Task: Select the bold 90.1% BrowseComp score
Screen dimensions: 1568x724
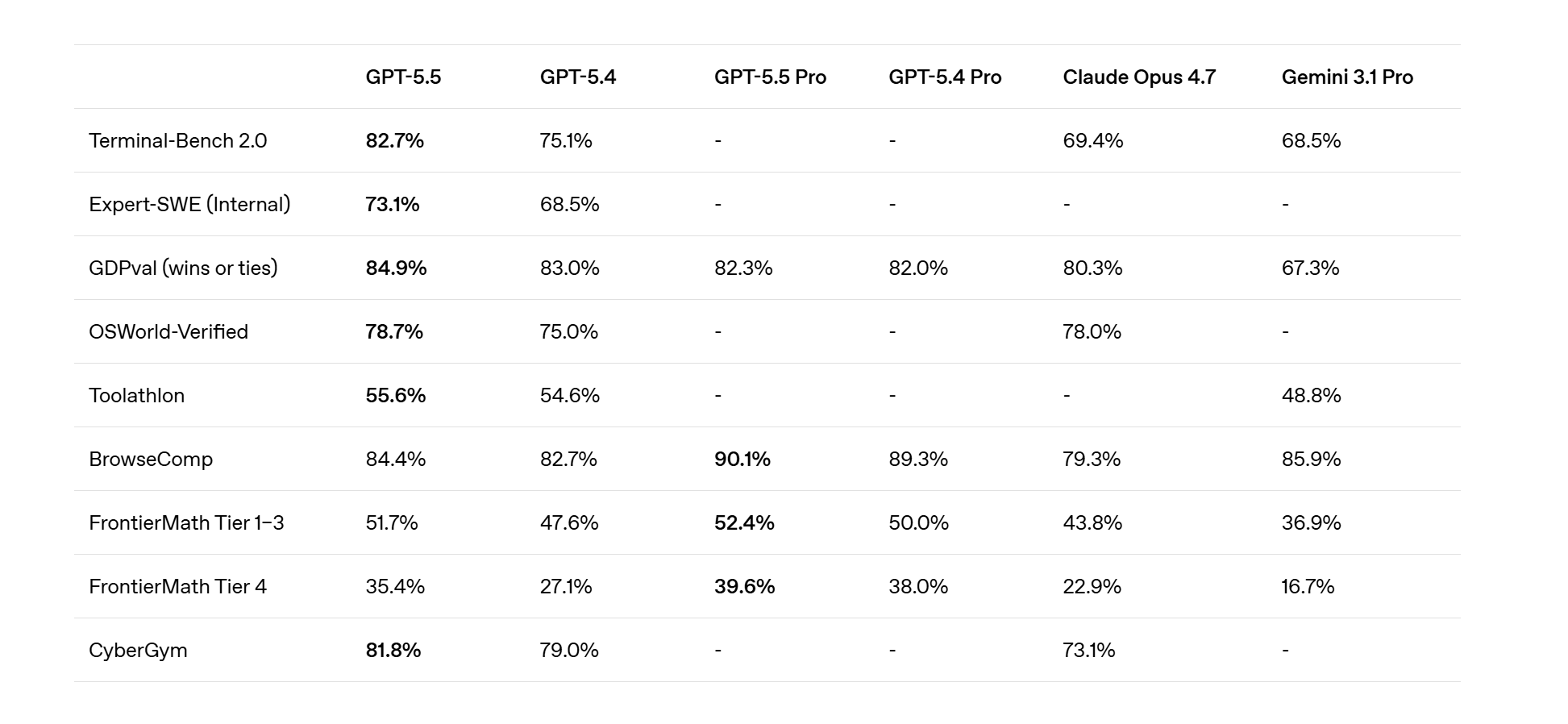Action: click(742, 460)
